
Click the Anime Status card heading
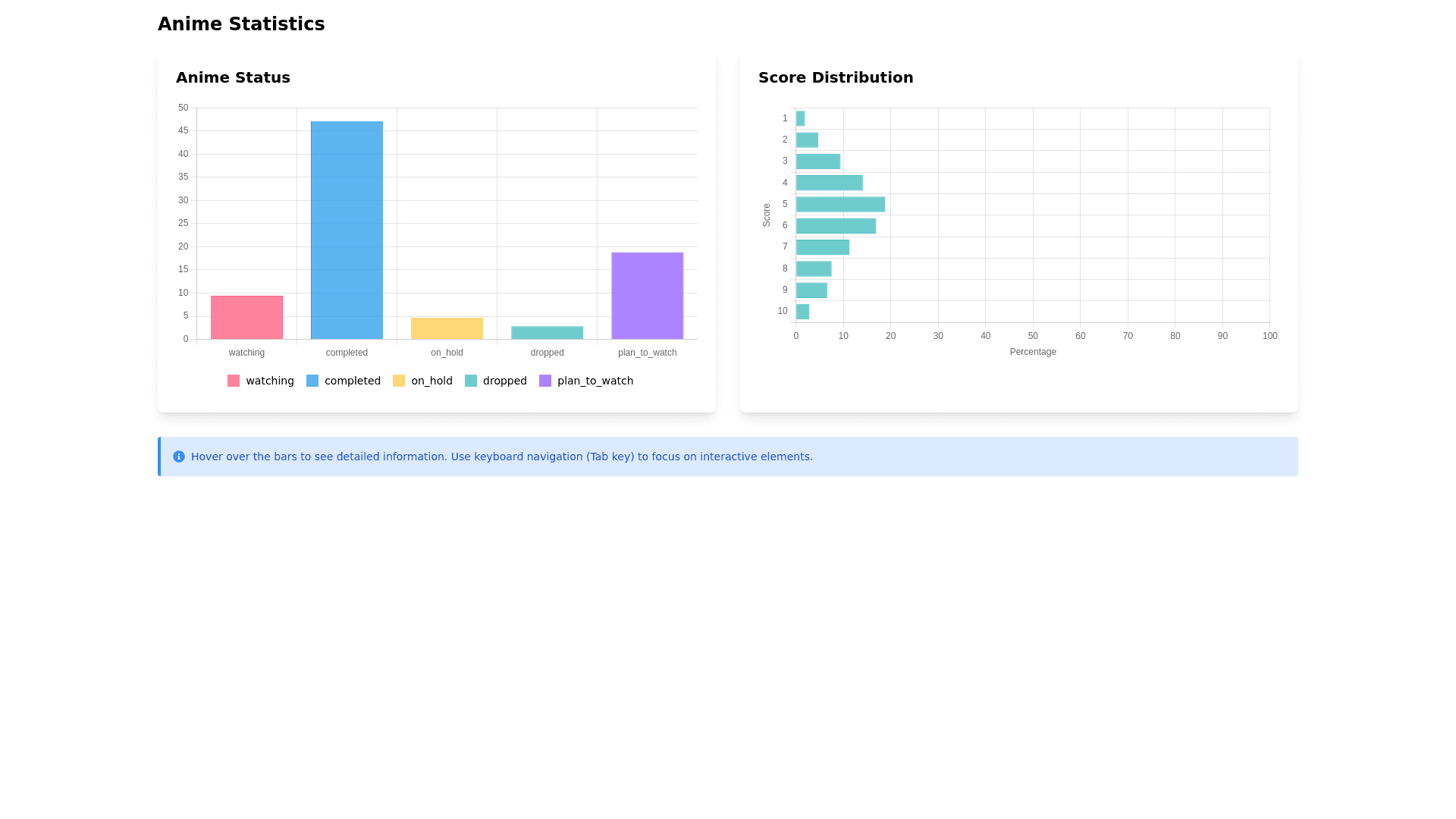[x=233, y=77]
